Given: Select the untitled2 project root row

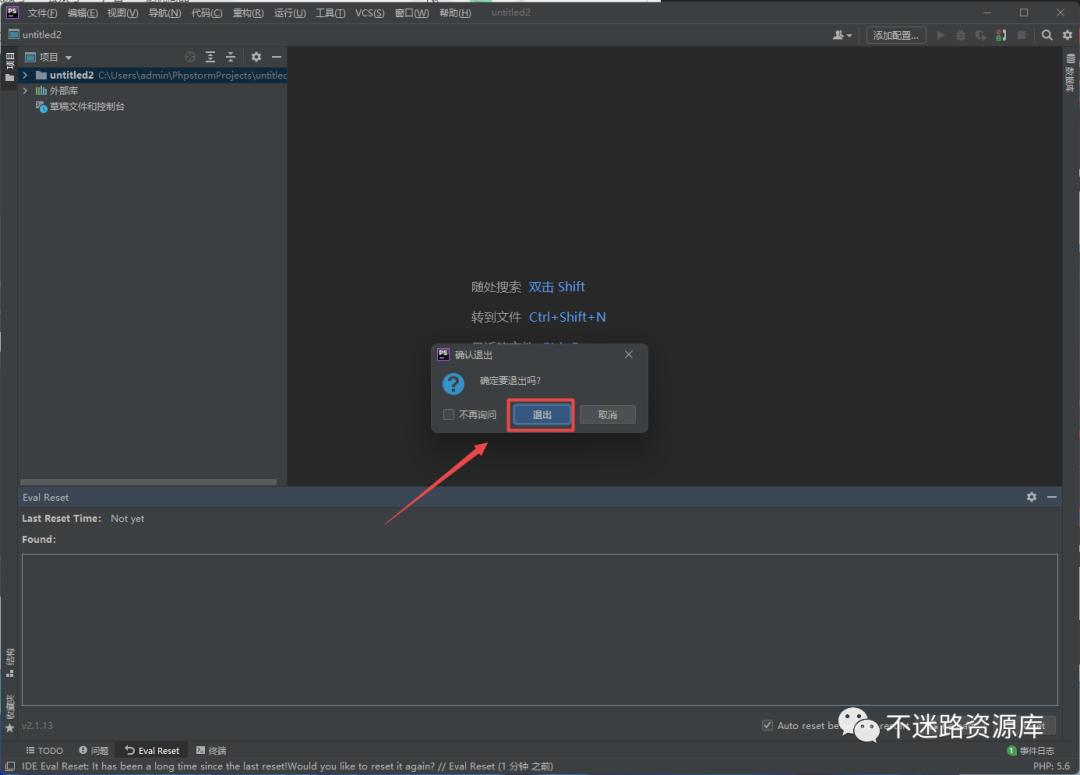Looking at the screenshot, I should pyautogui.click(x=153, y=75).
